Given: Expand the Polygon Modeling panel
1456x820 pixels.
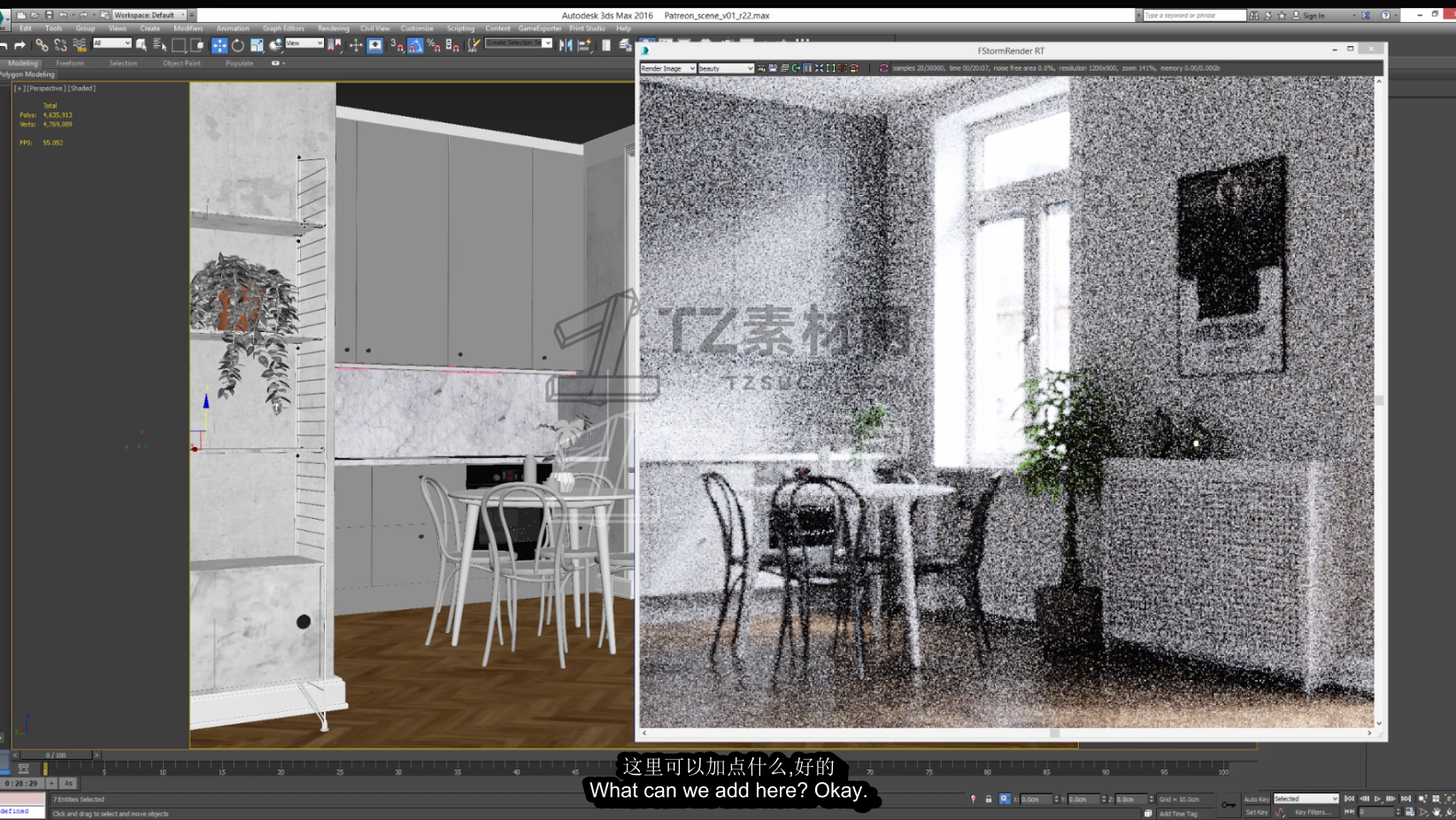Looking at the screenshot, I should point(27,74).
